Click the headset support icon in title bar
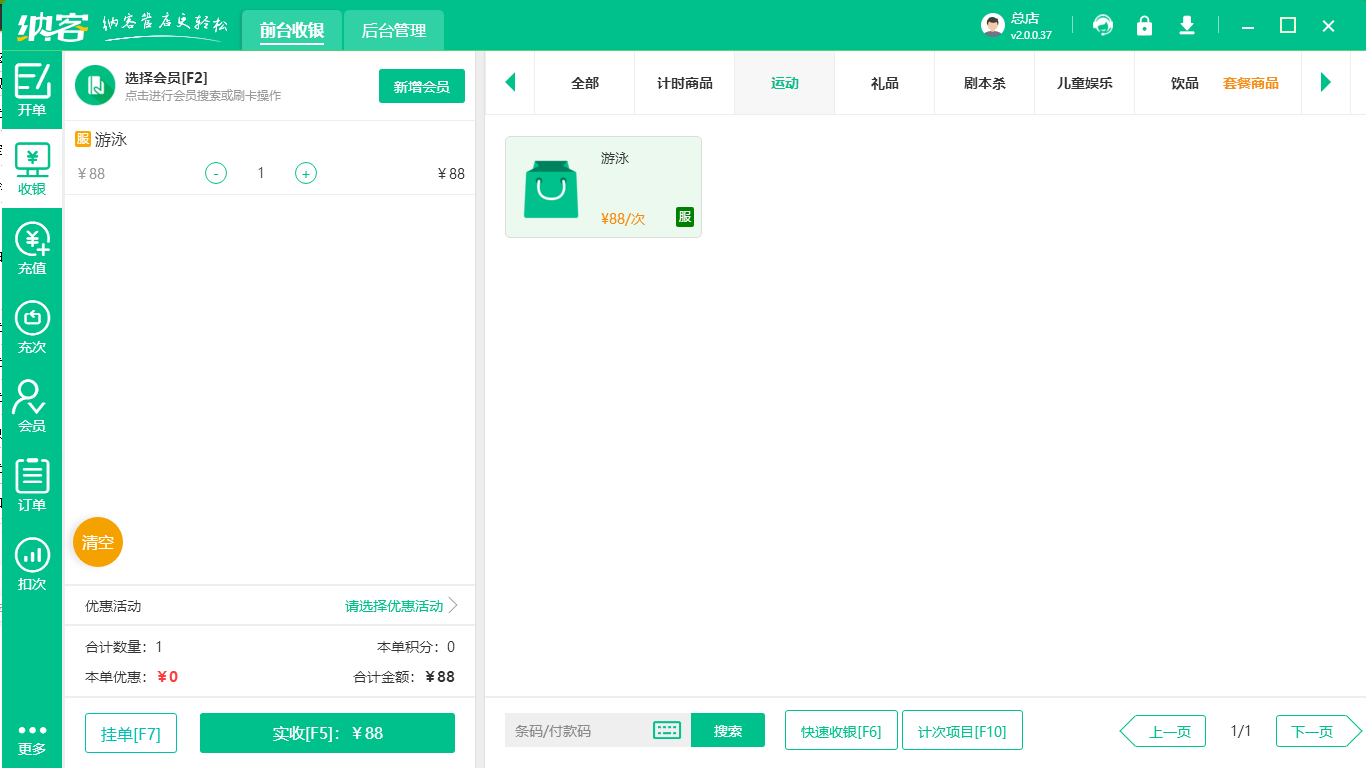The height and width of the screenshot is (768, 1366). coord(1103,25)
